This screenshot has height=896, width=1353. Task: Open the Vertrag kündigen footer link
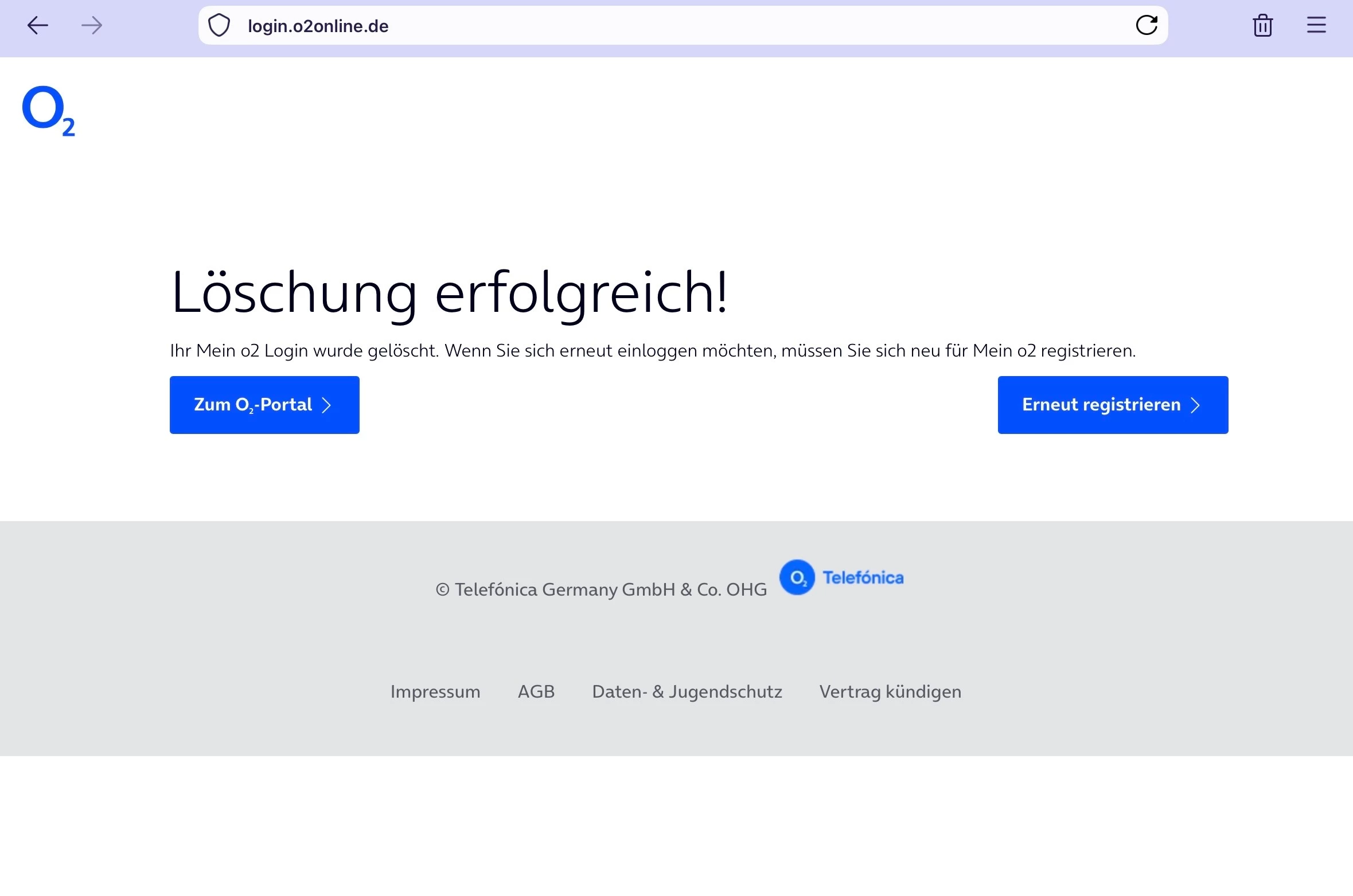[x=890, y=691]
